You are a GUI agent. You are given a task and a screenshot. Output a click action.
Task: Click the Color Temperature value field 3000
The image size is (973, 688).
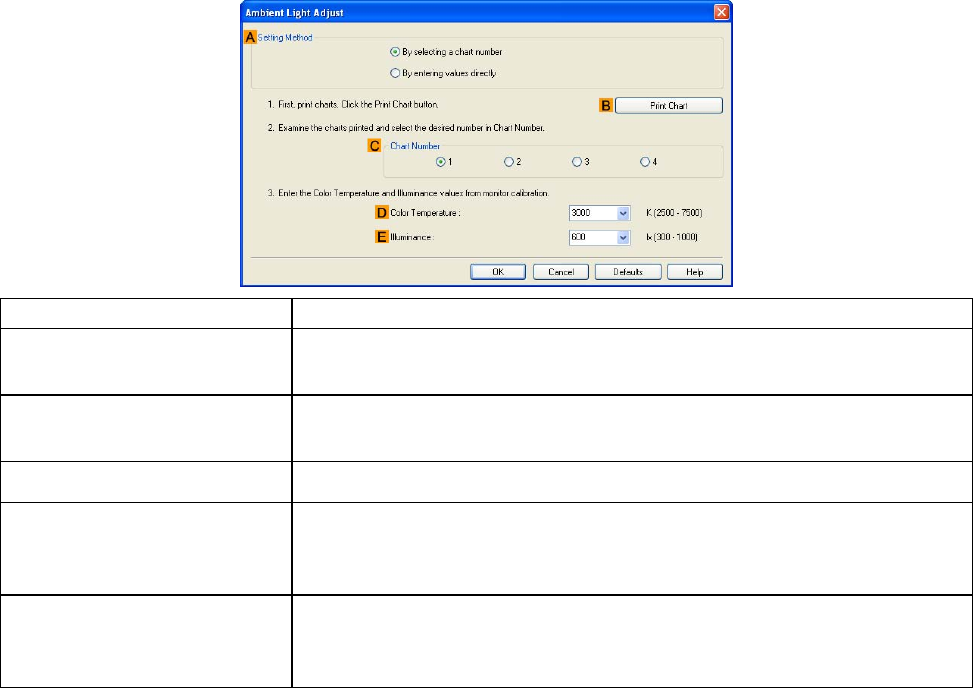pos(593,213)
